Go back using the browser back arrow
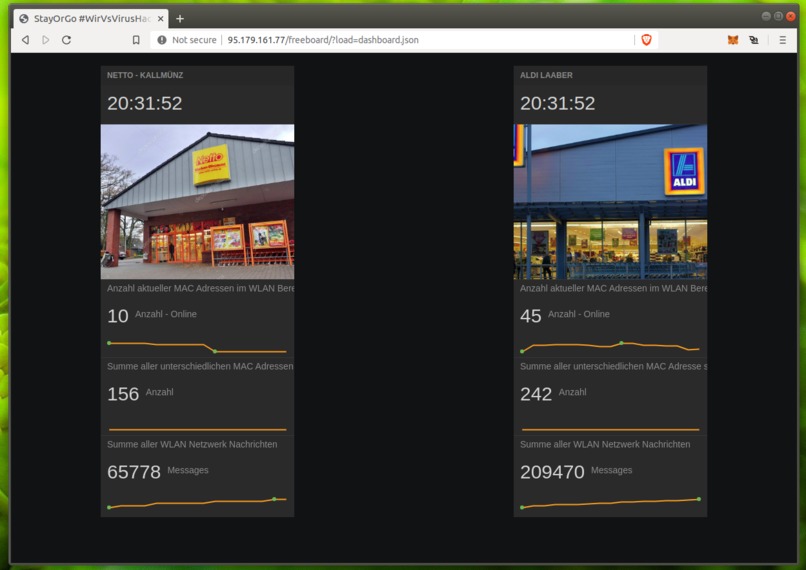The height and width of the screenshot is (570, 806). click(x=25, y=40)
